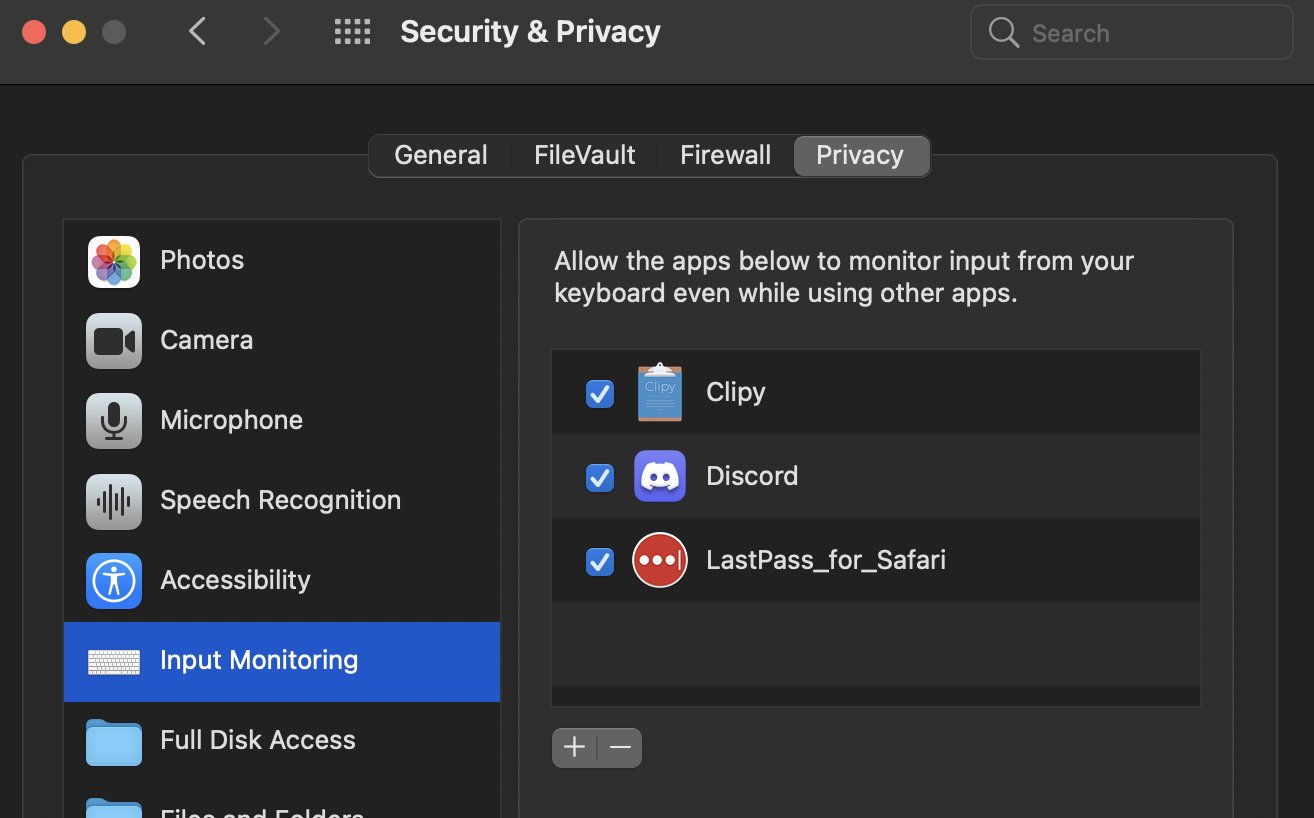Click the Full Disk Access folder icon
1314x818 pixels.
114,741
